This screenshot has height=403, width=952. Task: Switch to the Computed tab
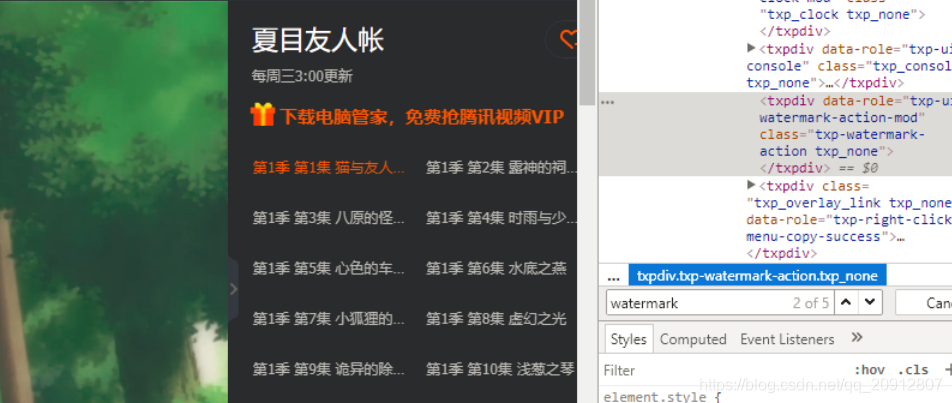693,339
